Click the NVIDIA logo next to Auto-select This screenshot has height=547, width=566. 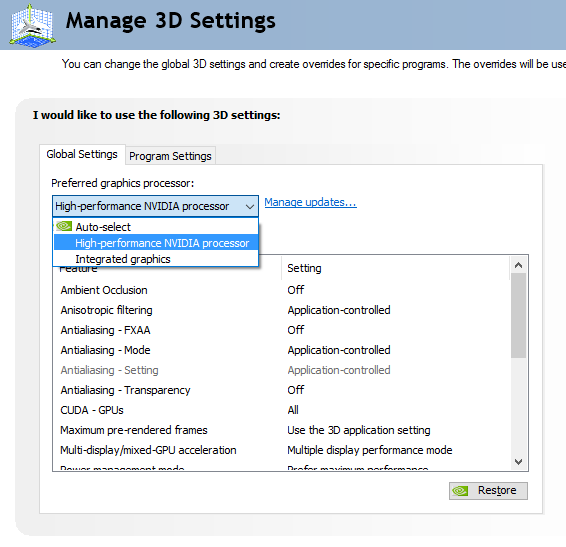coord(64,226)
